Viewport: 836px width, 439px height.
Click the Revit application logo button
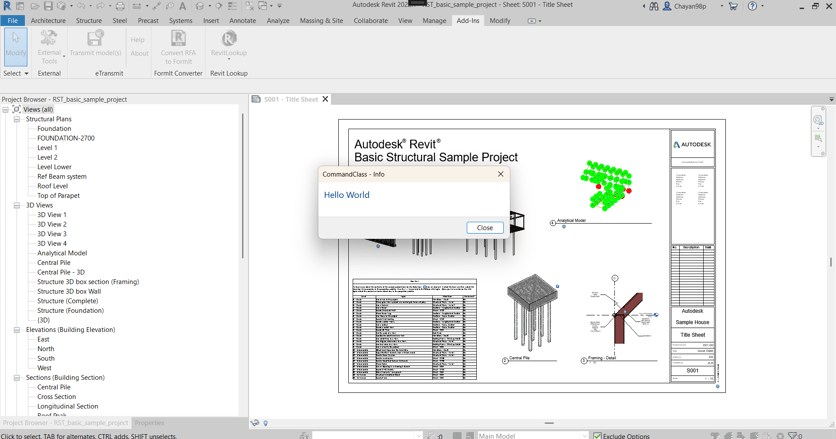click(x=7, y=6)
